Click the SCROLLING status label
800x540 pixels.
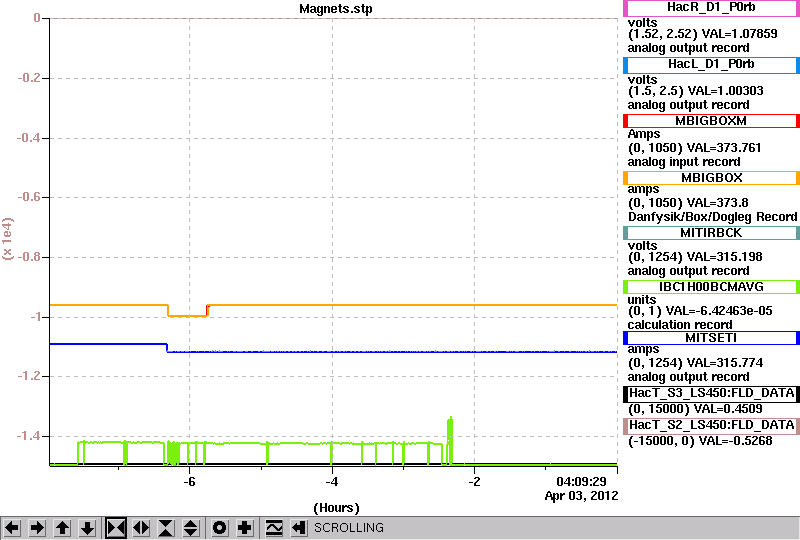[349, 528]
